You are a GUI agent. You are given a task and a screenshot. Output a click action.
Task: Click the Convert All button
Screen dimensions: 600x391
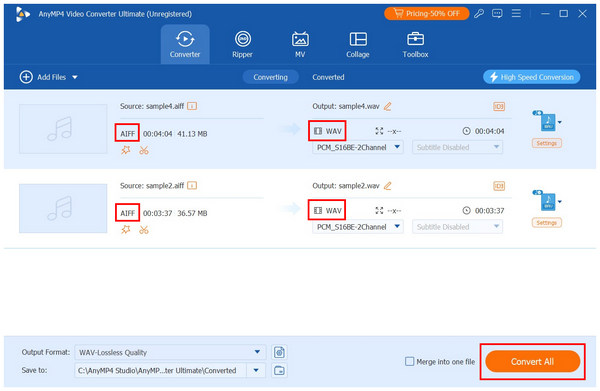(x=532, y=362)
